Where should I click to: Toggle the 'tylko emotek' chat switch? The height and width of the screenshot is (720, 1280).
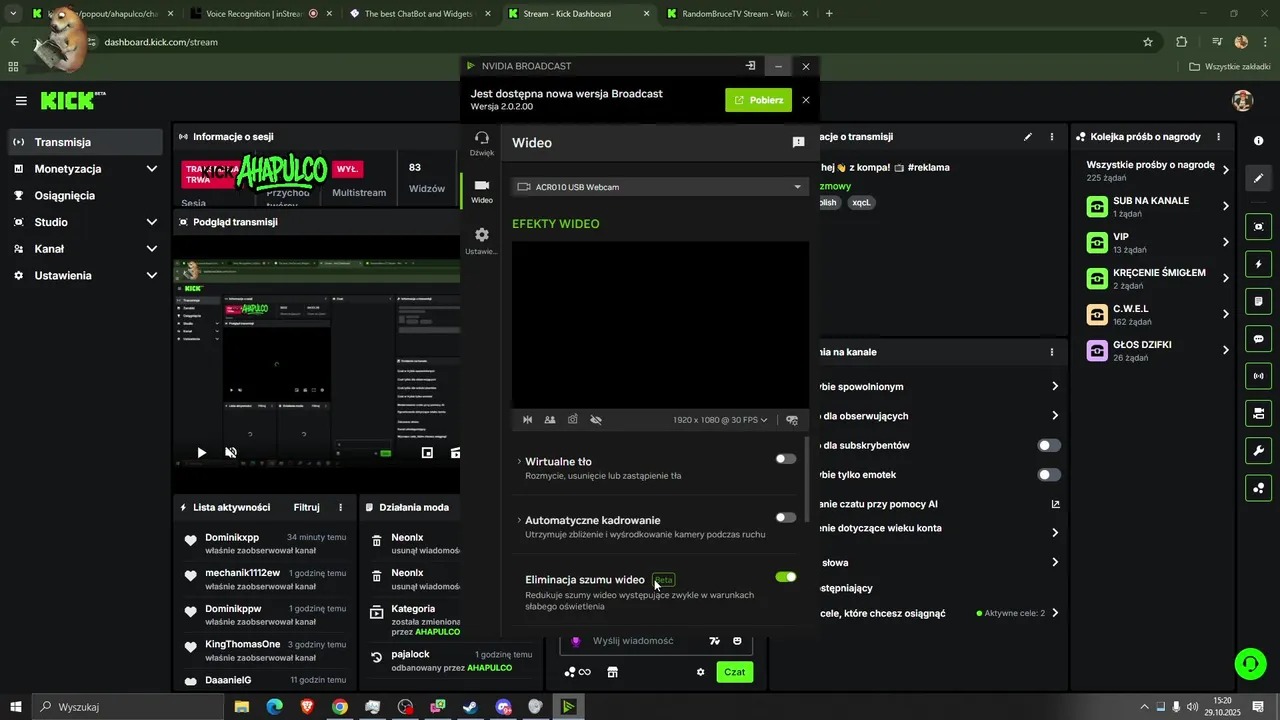[x=1049, y=475]
